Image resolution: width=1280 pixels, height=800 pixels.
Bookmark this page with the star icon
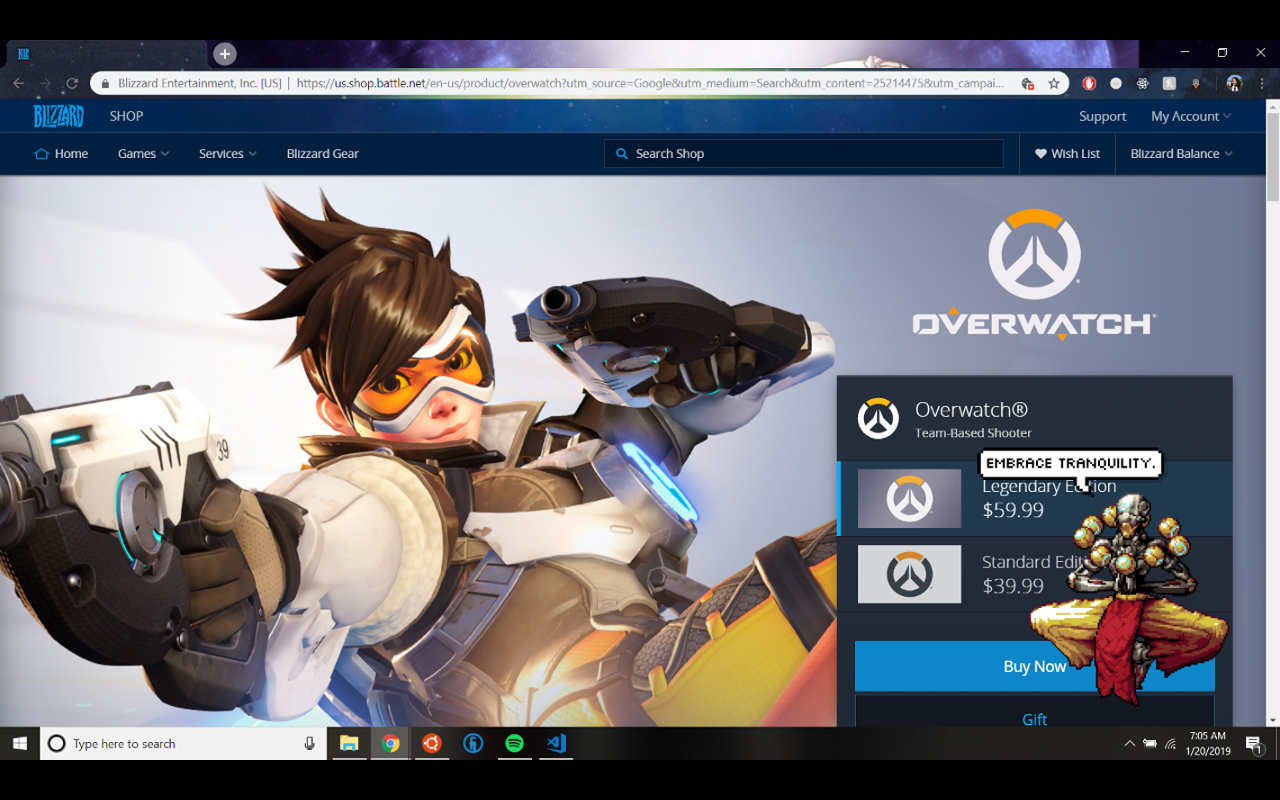pos(1054,84)
